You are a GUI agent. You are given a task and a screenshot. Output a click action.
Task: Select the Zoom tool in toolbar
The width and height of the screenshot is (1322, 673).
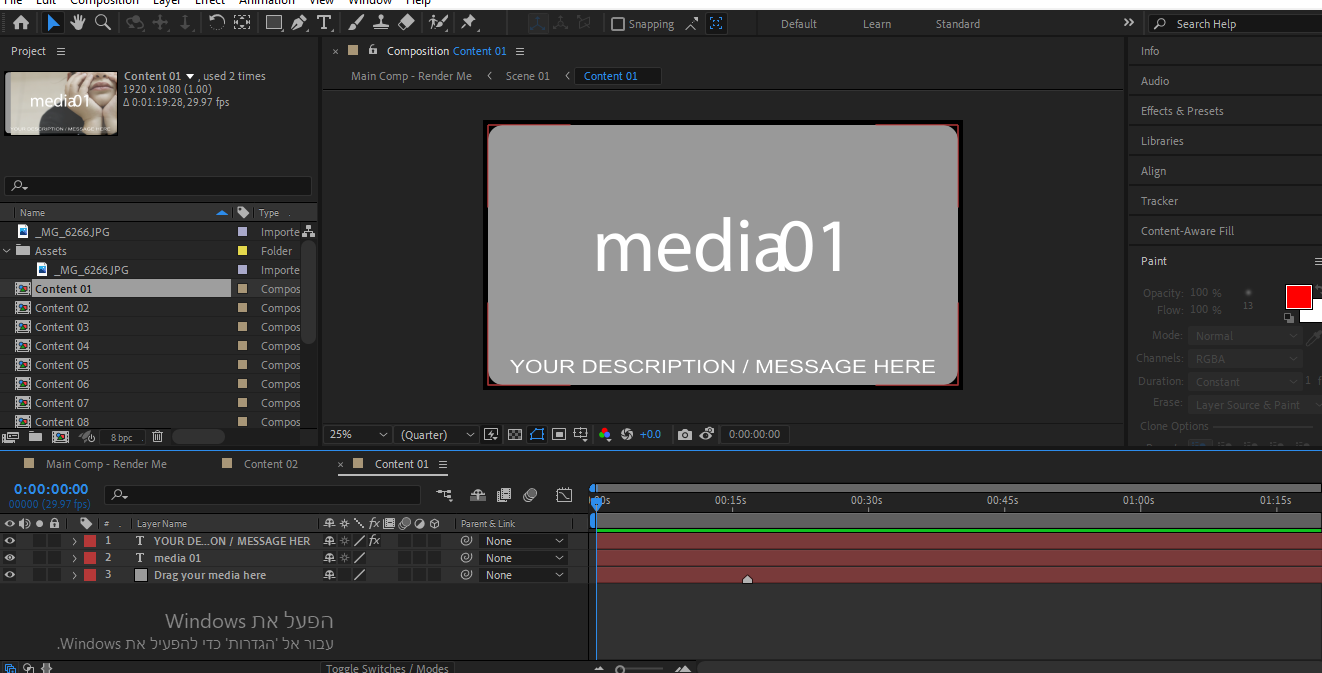(x=102, y=23)
